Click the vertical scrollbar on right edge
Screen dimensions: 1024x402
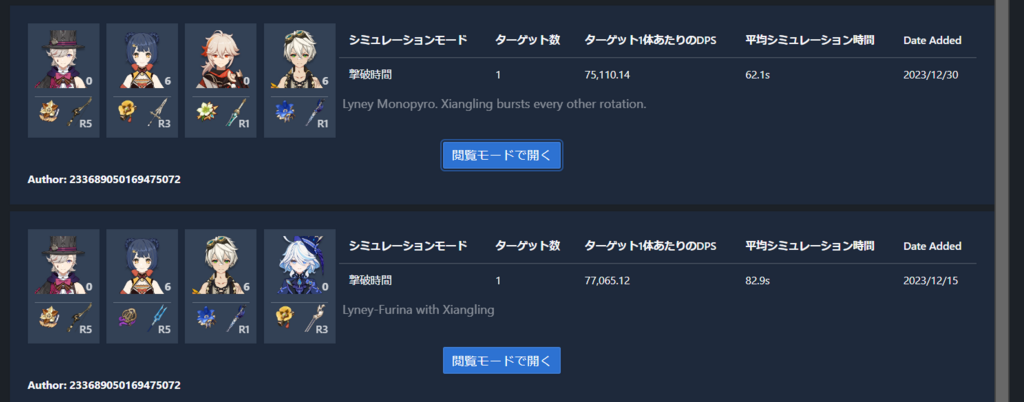click(1008, 201)
